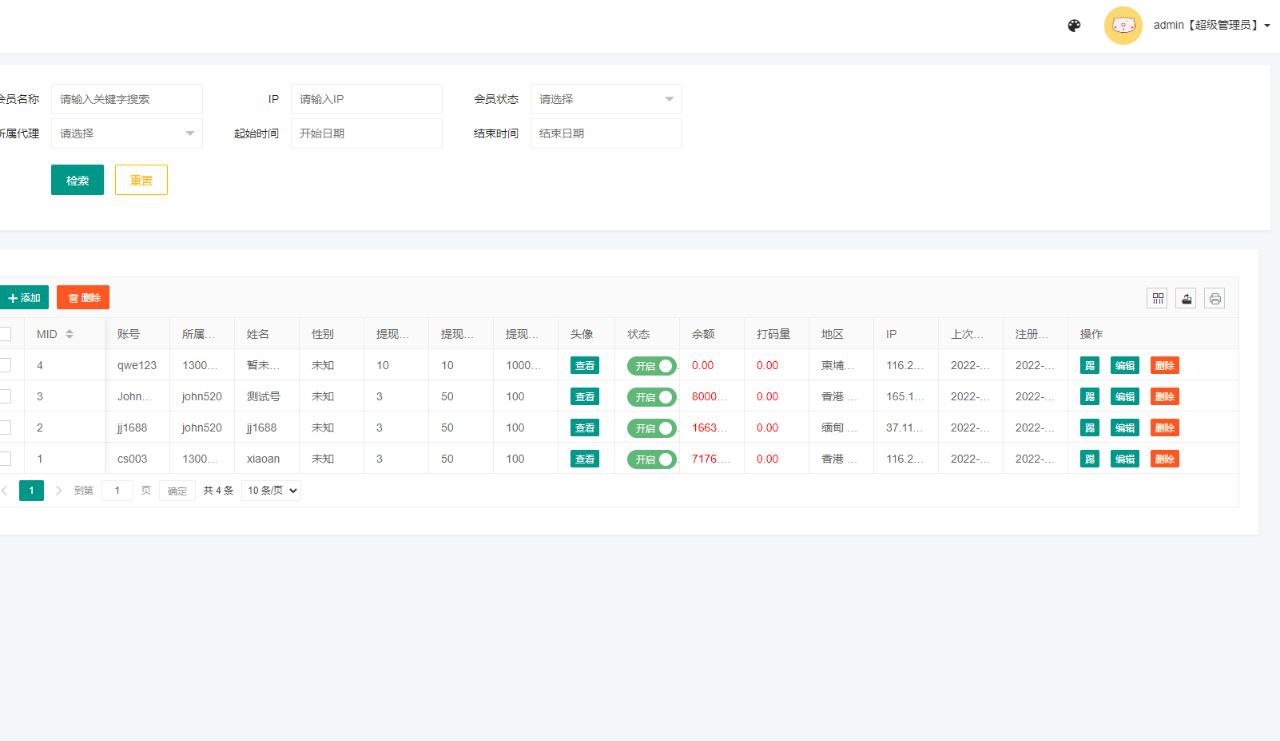
Task: Open the 10 条/页 page size dropdown
Action: tap(271, 491)
